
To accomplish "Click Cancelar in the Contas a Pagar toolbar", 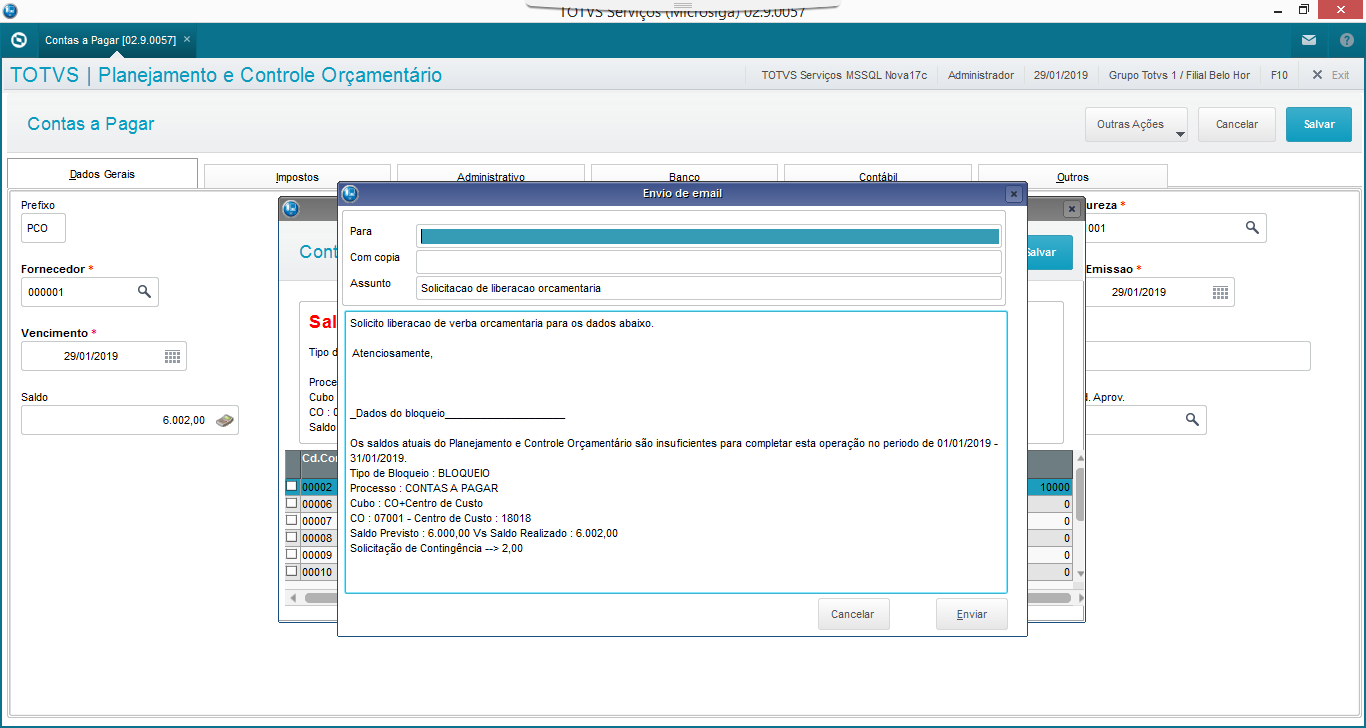I will [x=1237, y=124].
